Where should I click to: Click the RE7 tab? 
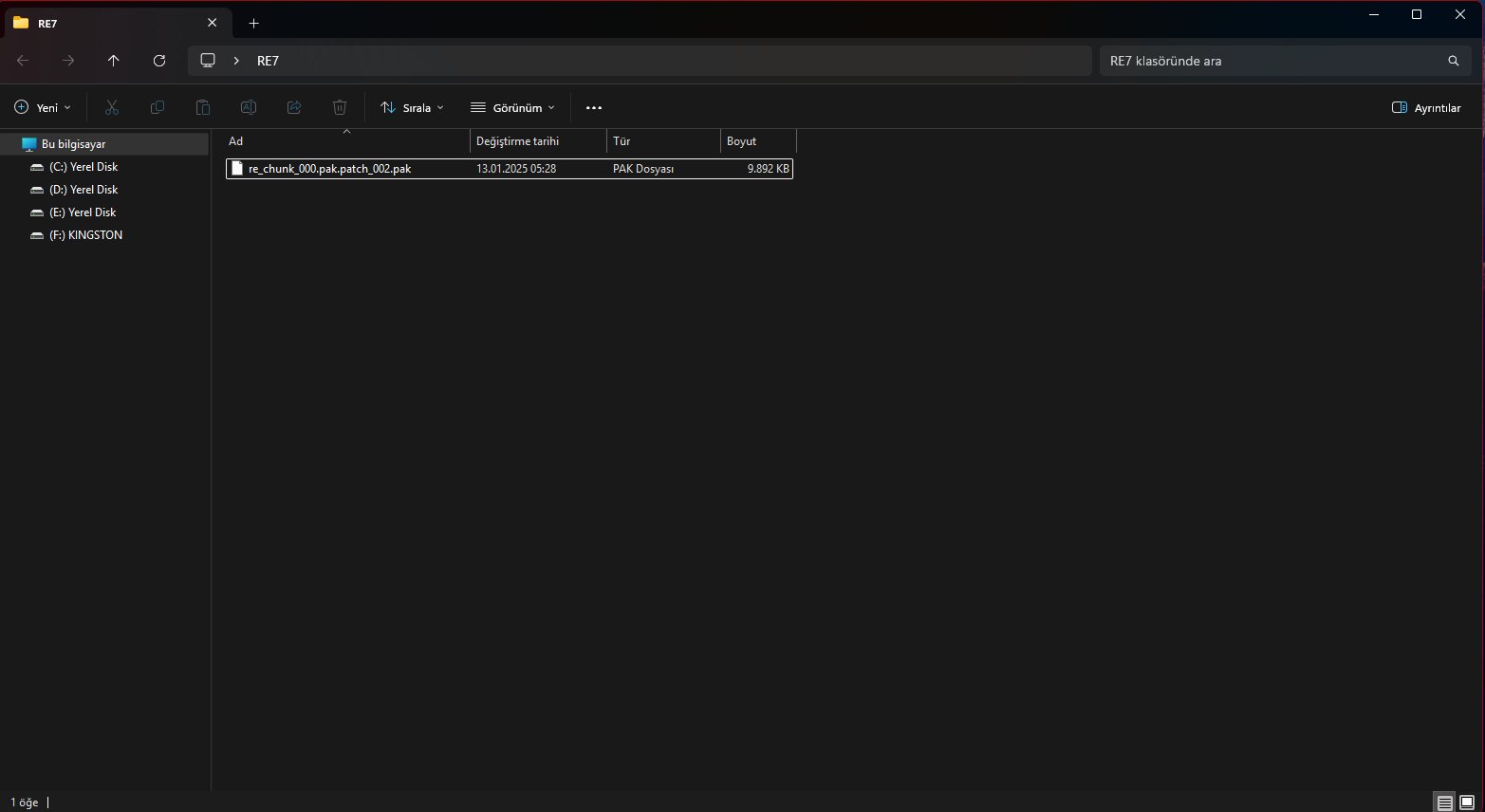point(49,23)
